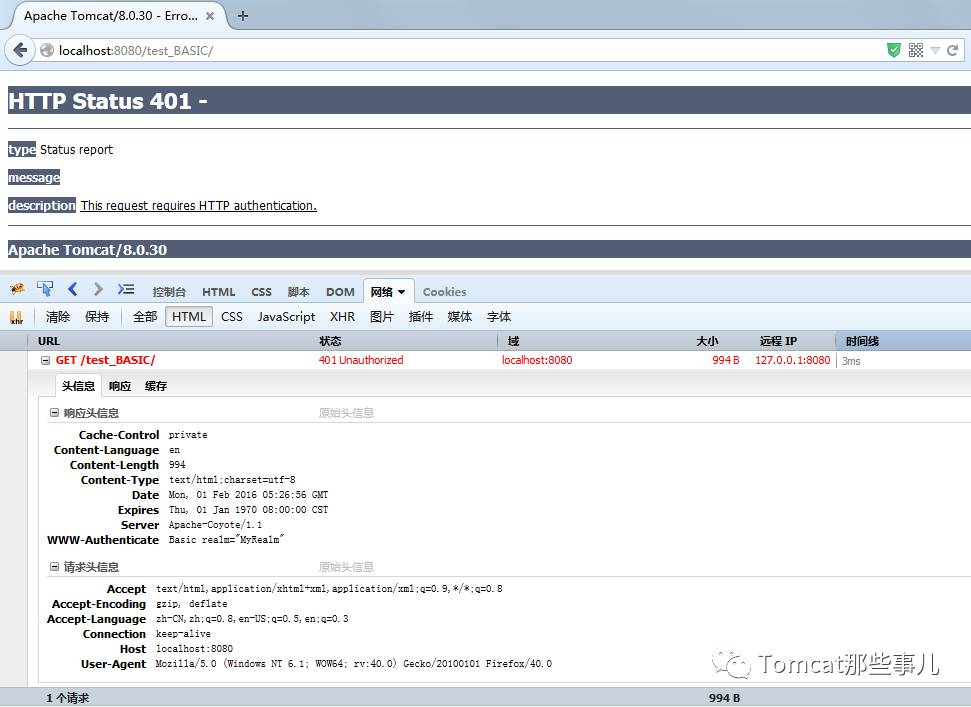The height and width of the screenshot is (707, 971).
Task: Open the 网络 panel dropdown arrow
Action: coord(402,292)
